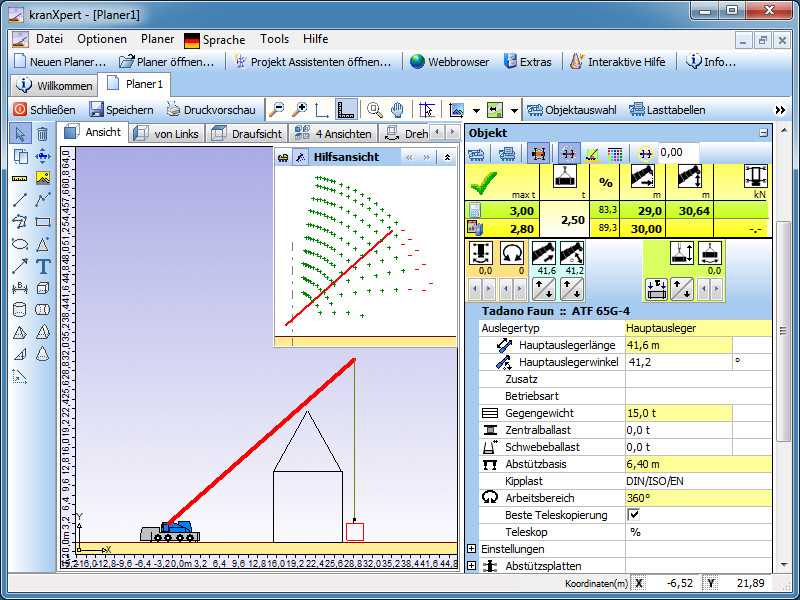Expand the Abstützplatten tree node

(x=472, y=566)
